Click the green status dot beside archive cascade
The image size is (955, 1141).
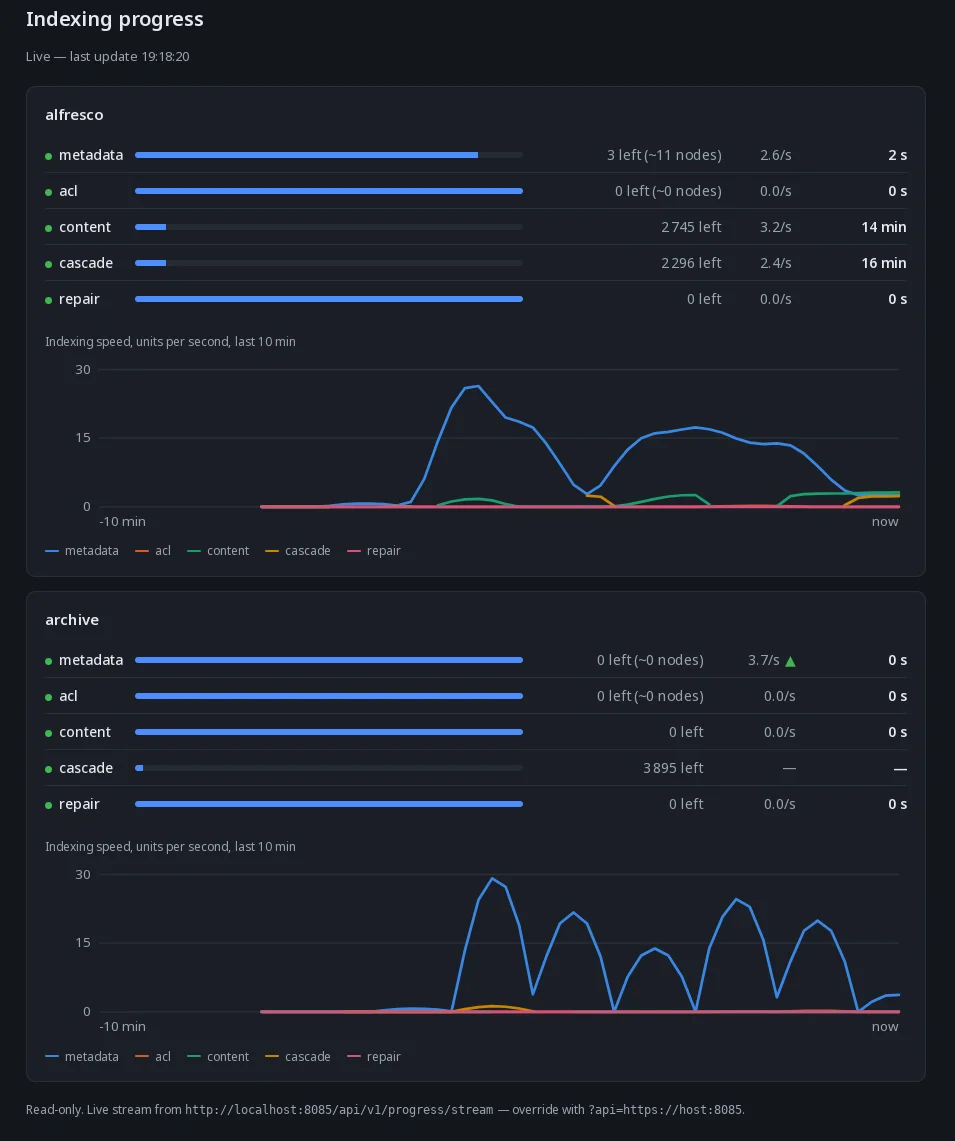click(x=49, y=769)
